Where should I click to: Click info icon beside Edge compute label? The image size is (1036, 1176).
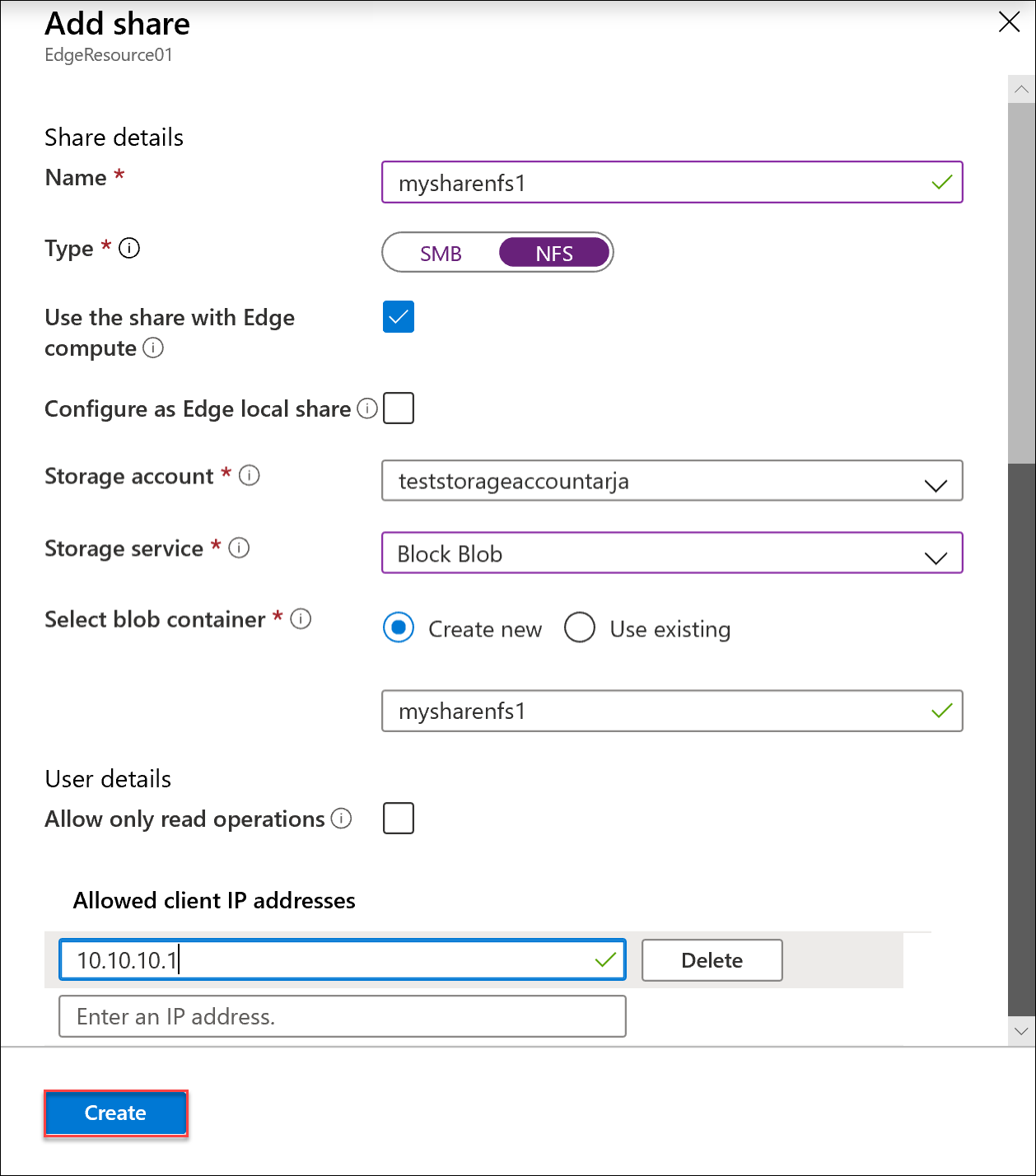point(153,348)
